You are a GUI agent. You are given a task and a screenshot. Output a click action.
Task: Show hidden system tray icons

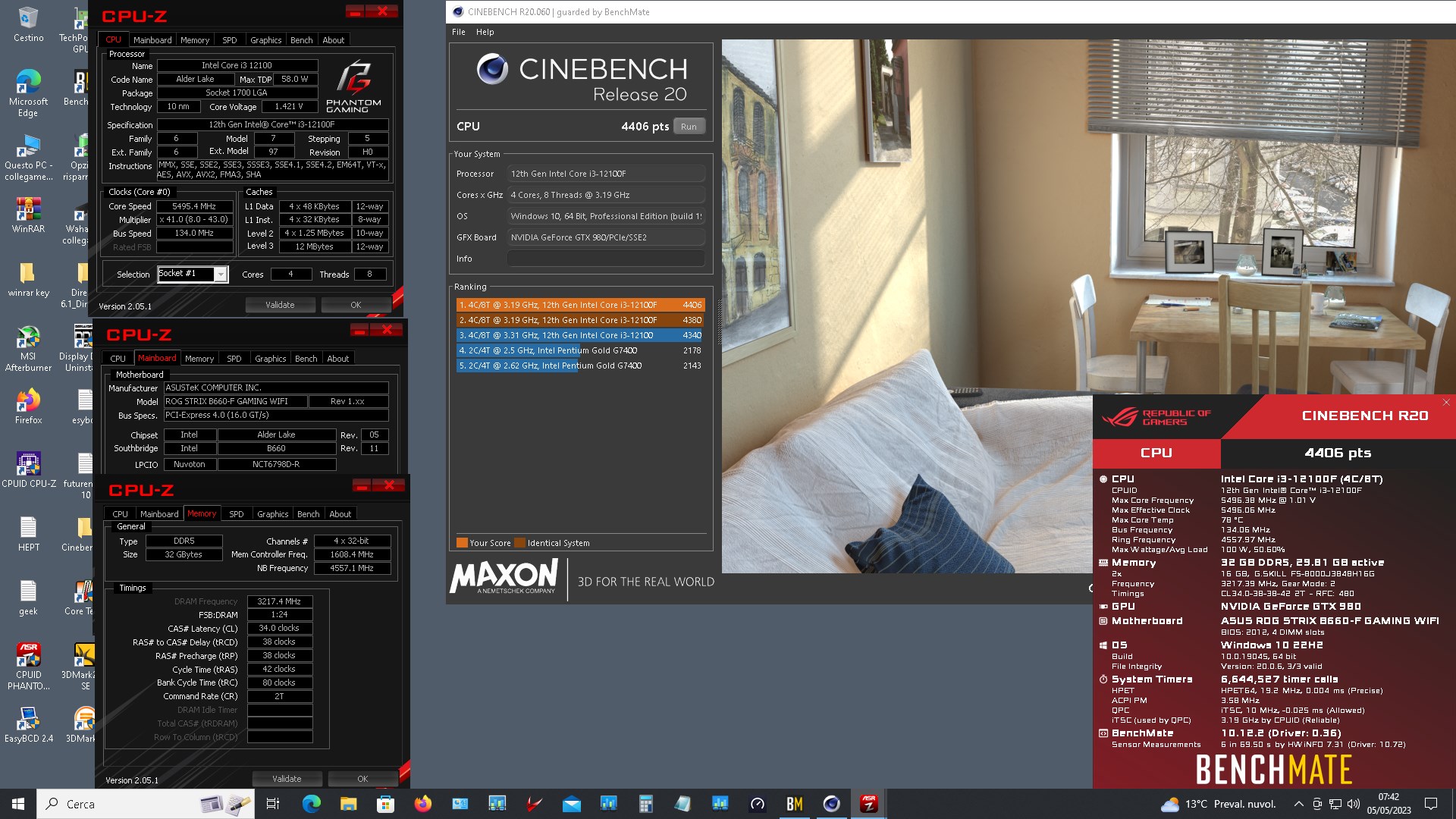tap(1298, 804)
